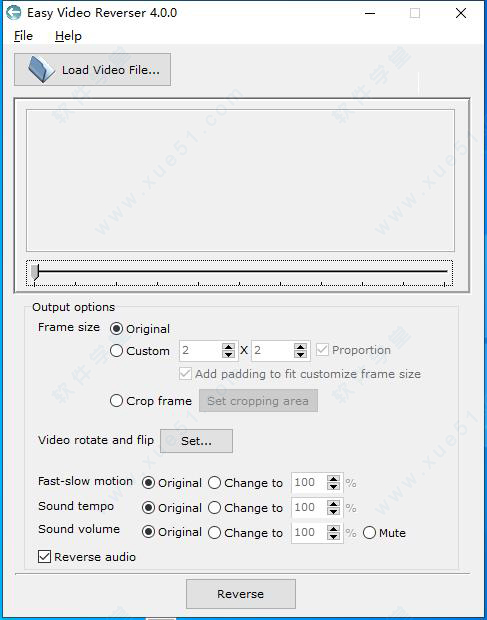Click Set cropping area button
The height and width of the screenshot is (620, 487).
coord(258,401)
